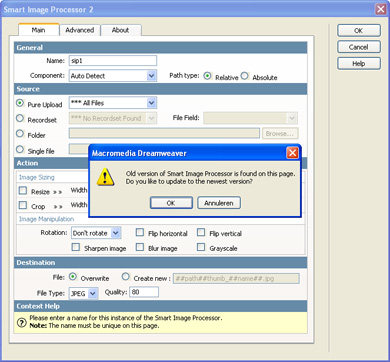Click the Annuleren button
390x362 pixels.
coord(219,203)
